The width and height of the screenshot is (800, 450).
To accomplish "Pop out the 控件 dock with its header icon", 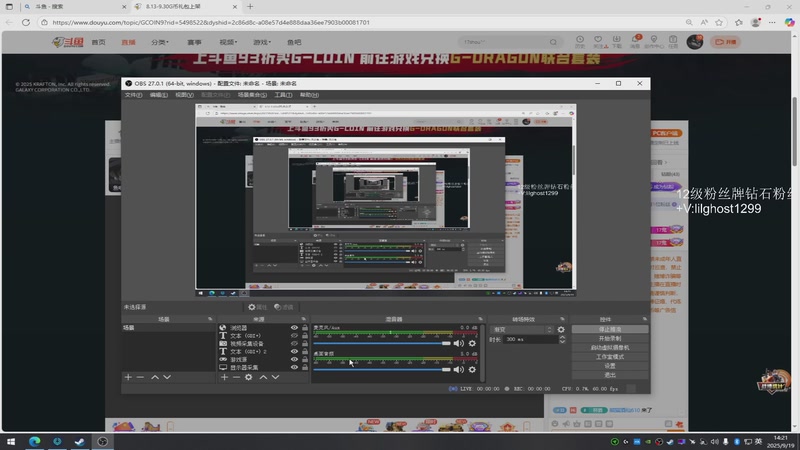I will (x=644, y=319).
